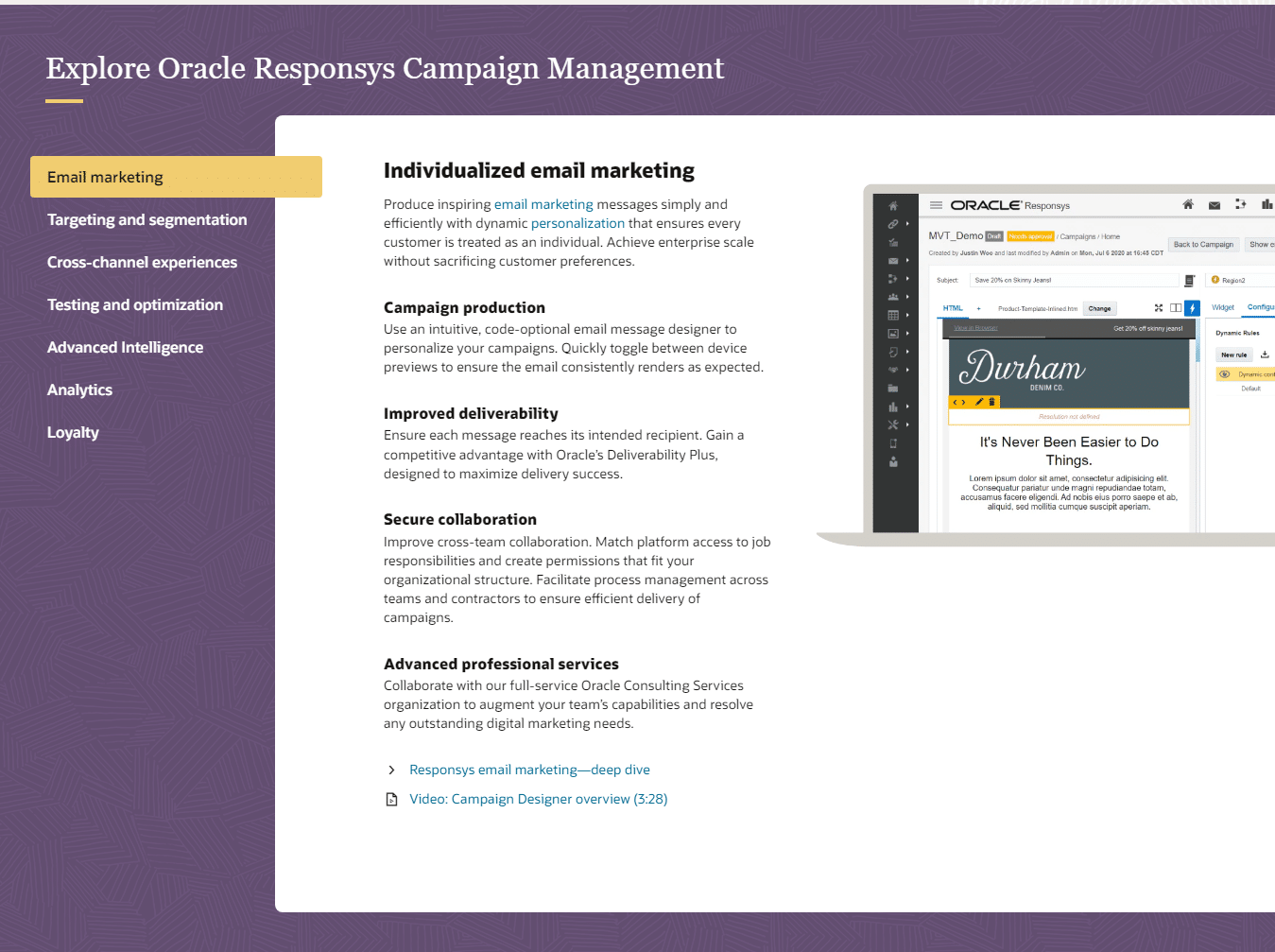Click the Responsys laptop screenshot image
Viewport: 1275px width, 952px height.
(1045, 365)
